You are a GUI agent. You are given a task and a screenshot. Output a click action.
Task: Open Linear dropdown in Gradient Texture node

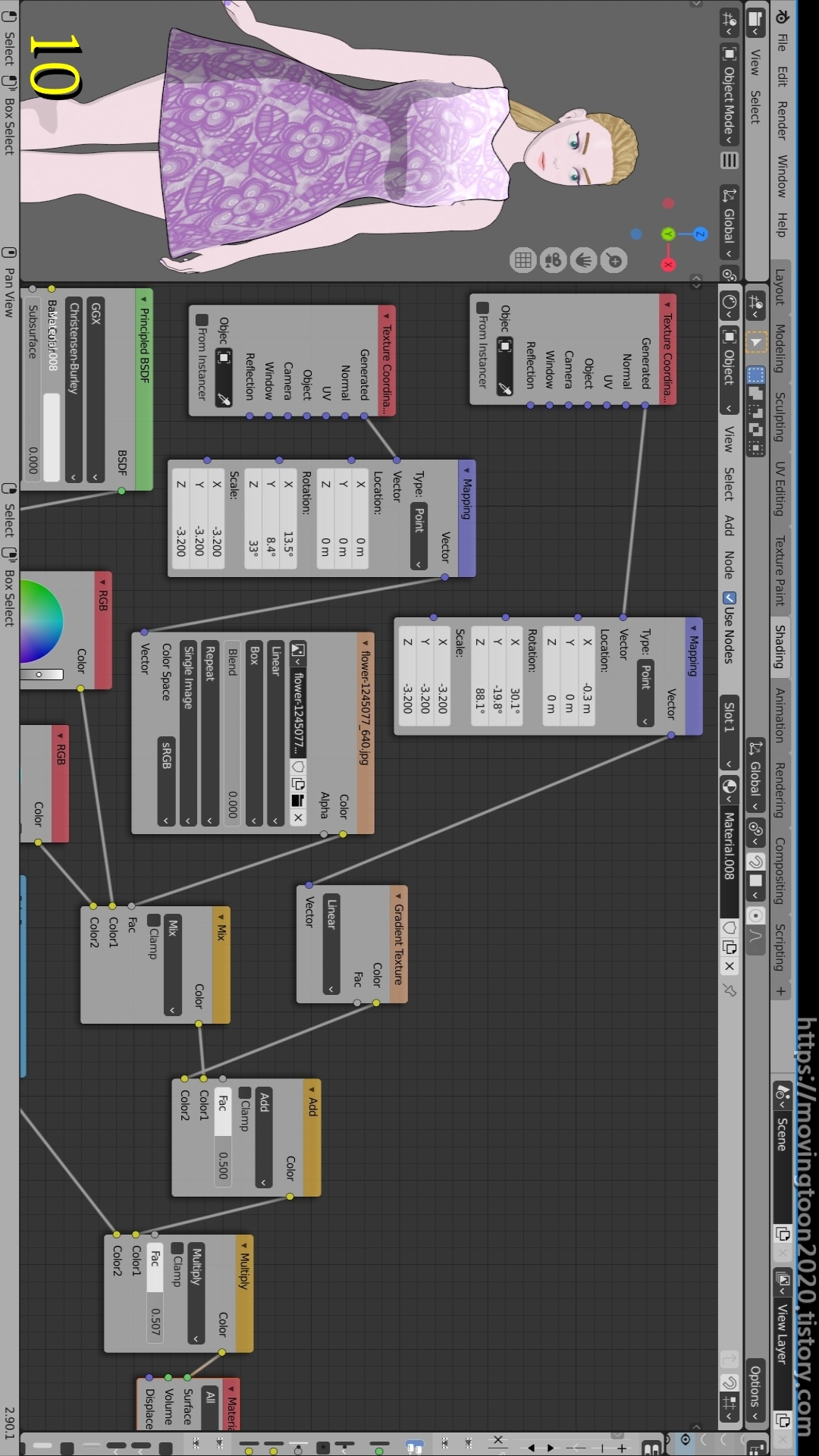pos(331,946)
